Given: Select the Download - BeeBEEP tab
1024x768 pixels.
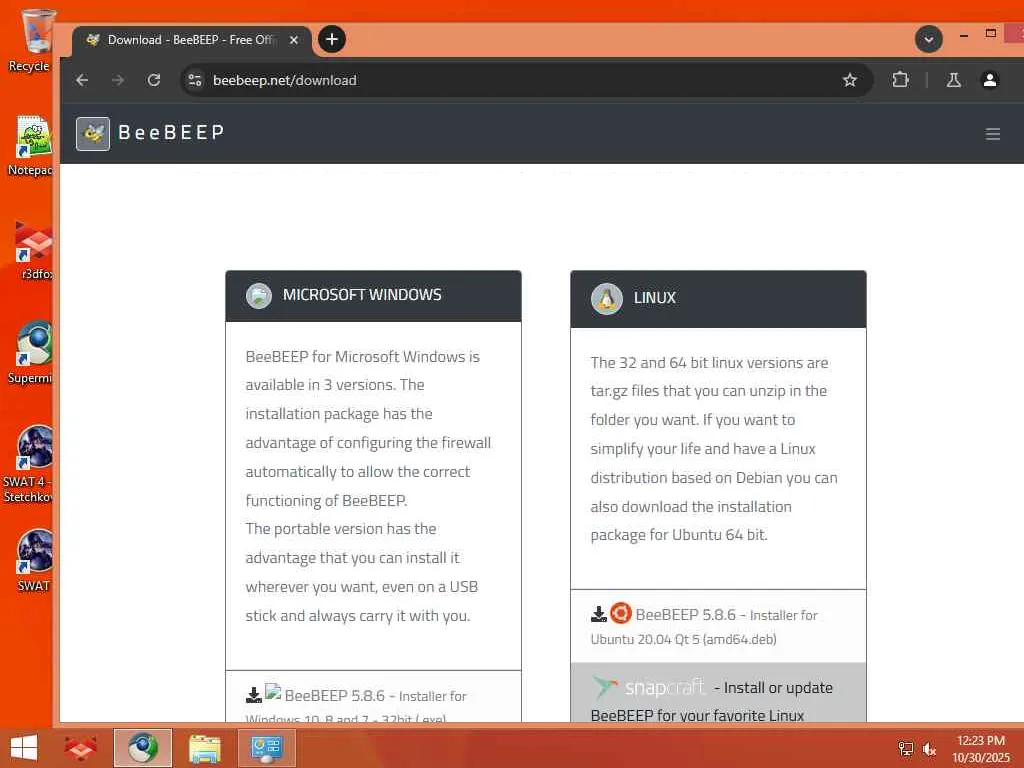Looking at the screenshot, I should 189,40.
